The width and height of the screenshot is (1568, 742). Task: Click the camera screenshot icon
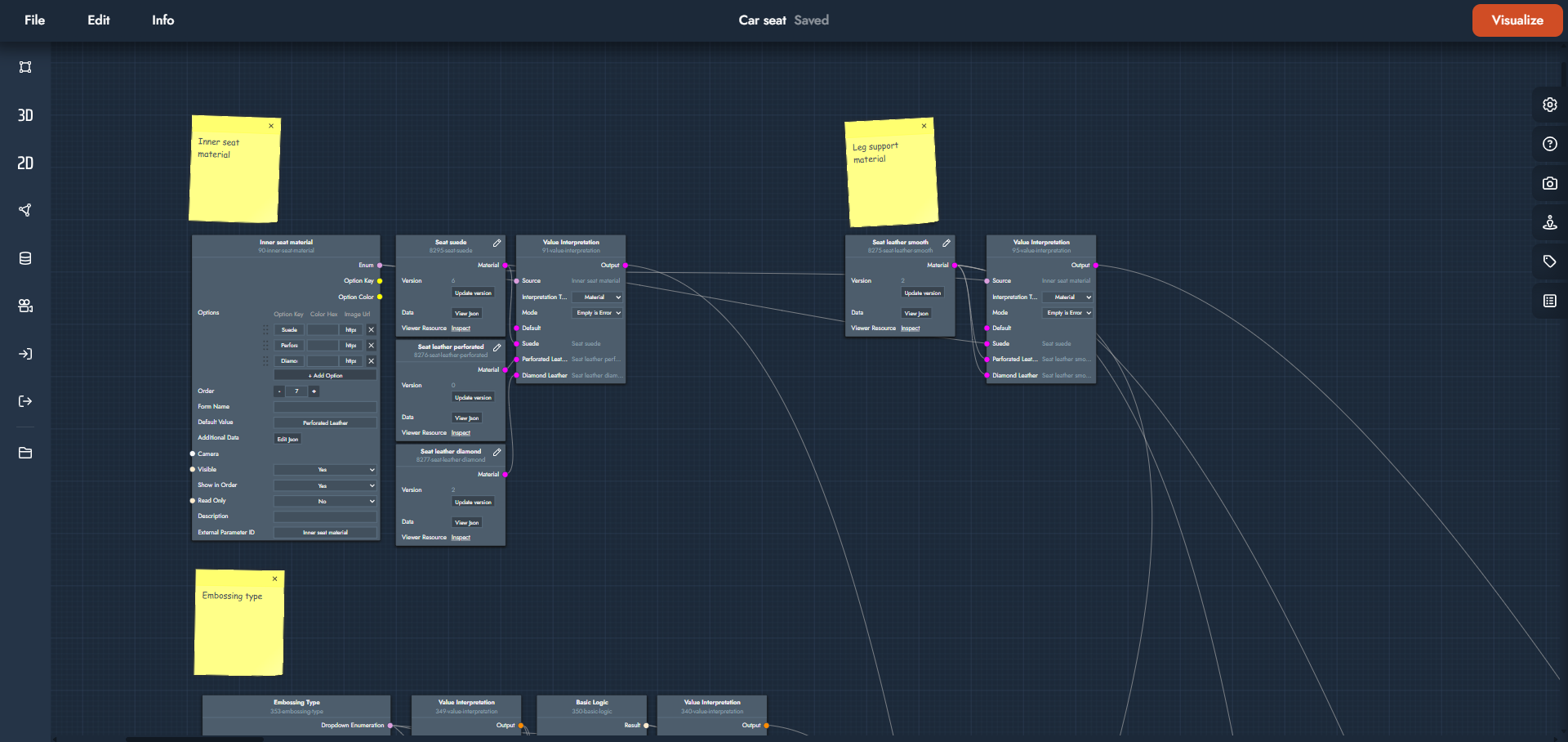[1549, 184]
